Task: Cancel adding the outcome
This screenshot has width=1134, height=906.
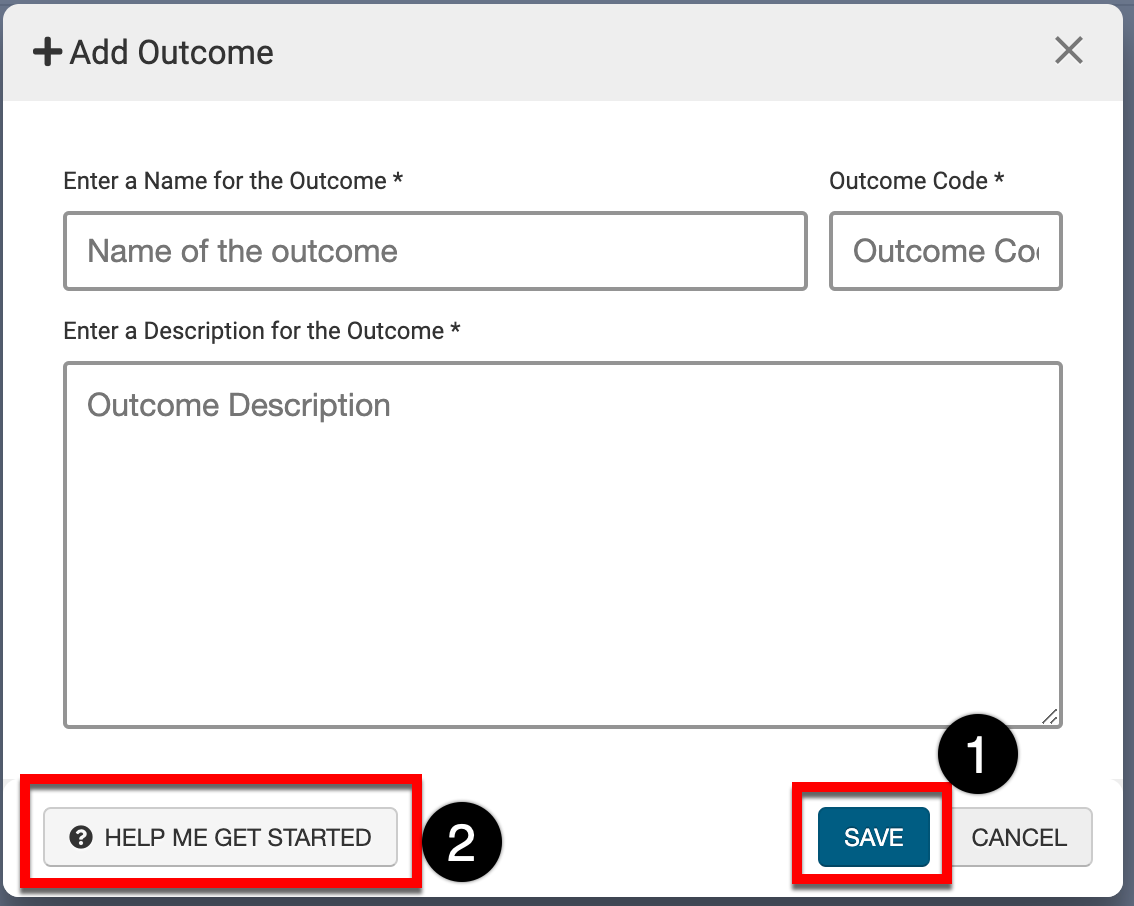Action: coord(1019,838)
